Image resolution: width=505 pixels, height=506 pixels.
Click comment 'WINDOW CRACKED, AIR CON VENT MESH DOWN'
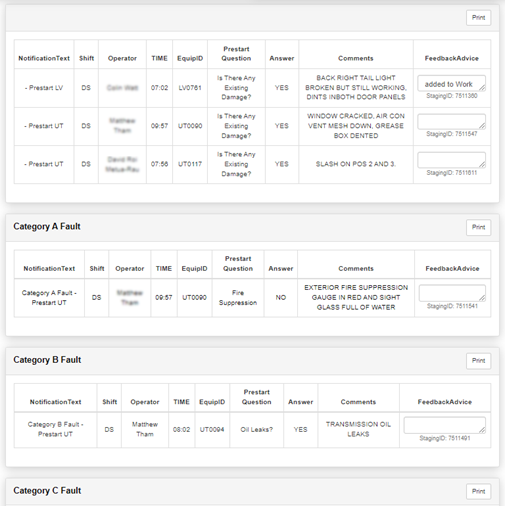(x=356, y=126)
